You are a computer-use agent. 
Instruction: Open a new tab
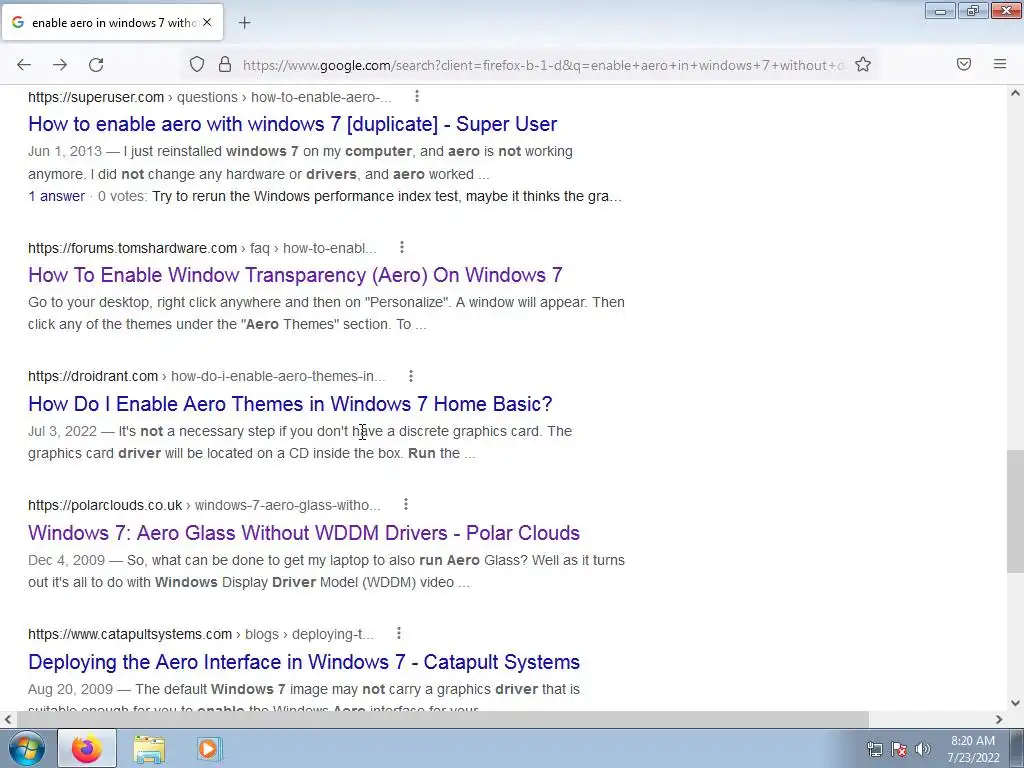[x=244, y=23]
